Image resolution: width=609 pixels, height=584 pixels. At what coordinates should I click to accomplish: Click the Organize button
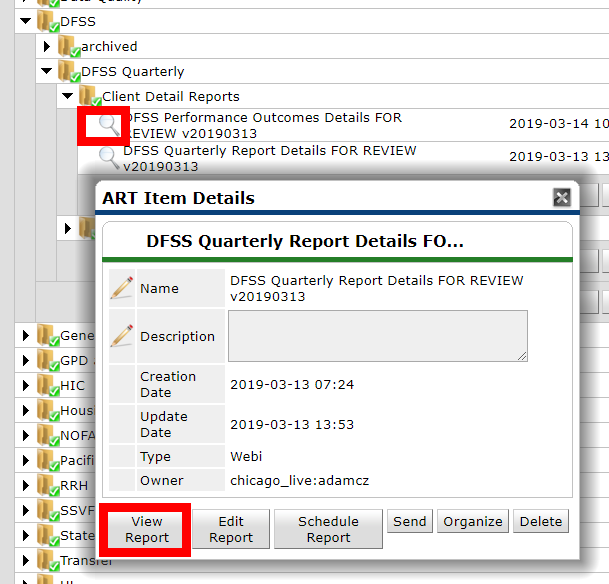(x=473, y=521)
